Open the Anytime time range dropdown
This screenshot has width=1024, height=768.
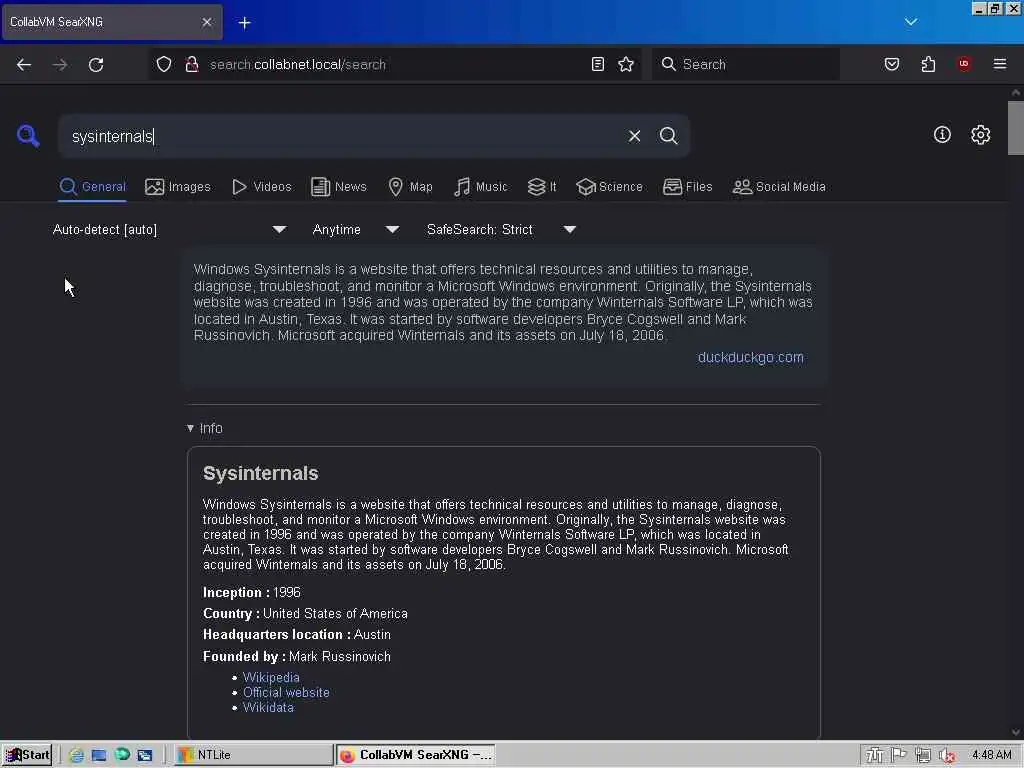coord(356,229)
